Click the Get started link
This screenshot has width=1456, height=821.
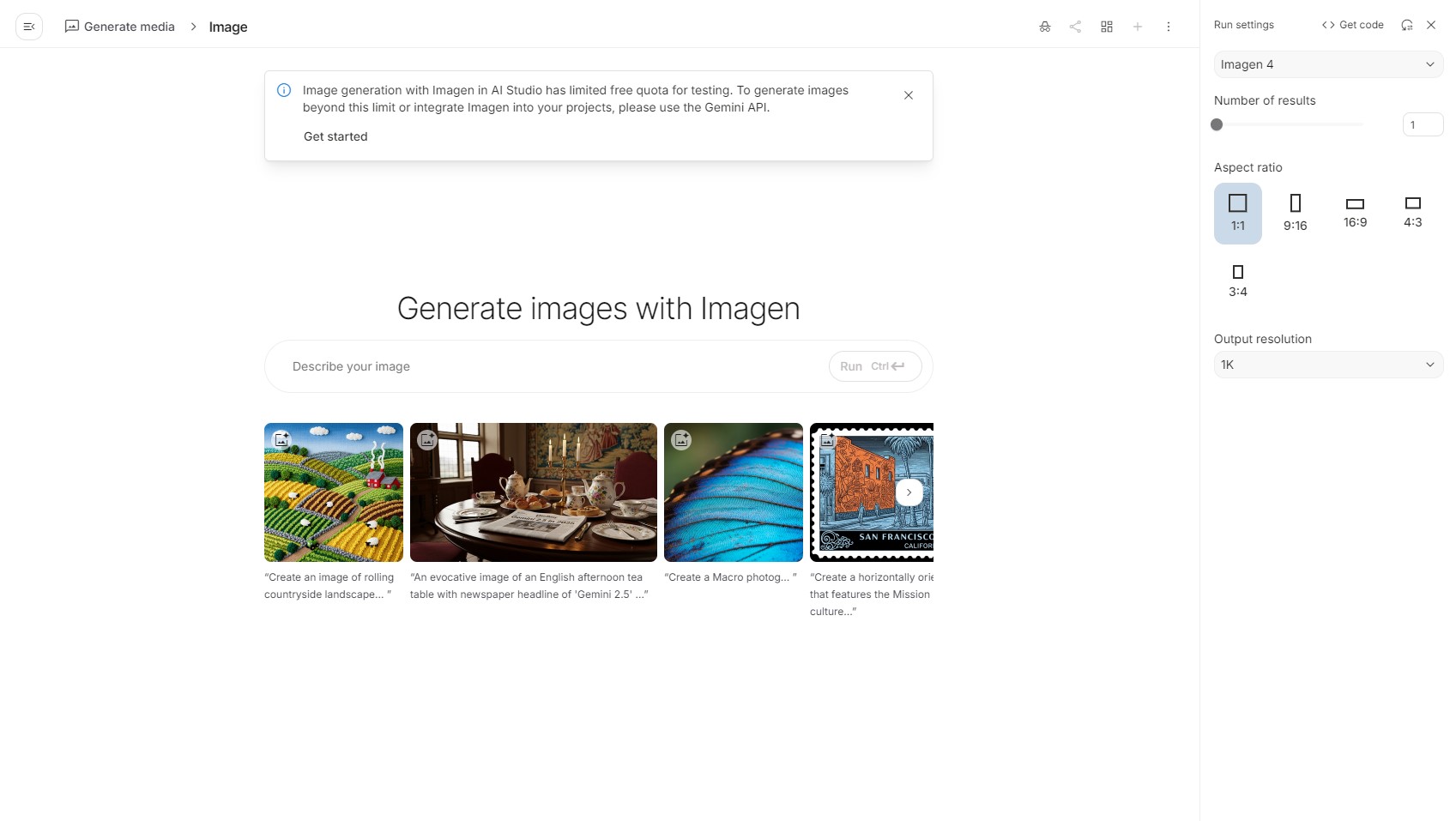pyautogui.click(x=335, y=136)
